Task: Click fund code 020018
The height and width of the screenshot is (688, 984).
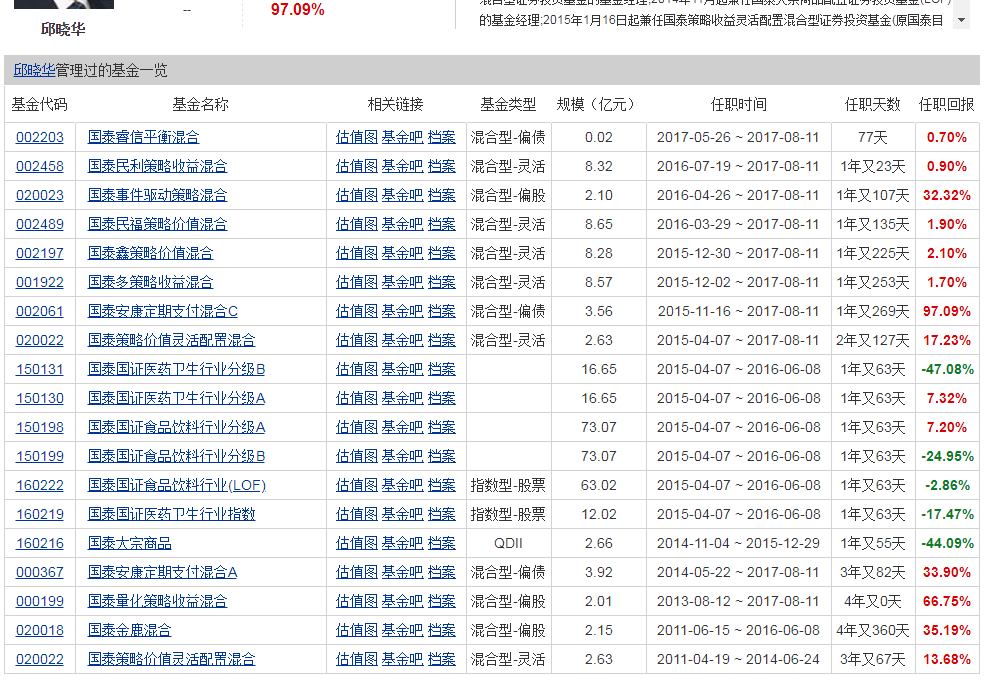Action: point(40,630)
